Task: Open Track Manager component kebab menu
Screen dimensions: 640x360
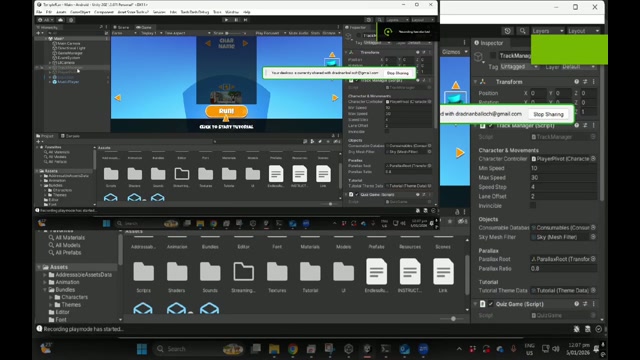Action: pyautogui.click(x=593, y=126)
